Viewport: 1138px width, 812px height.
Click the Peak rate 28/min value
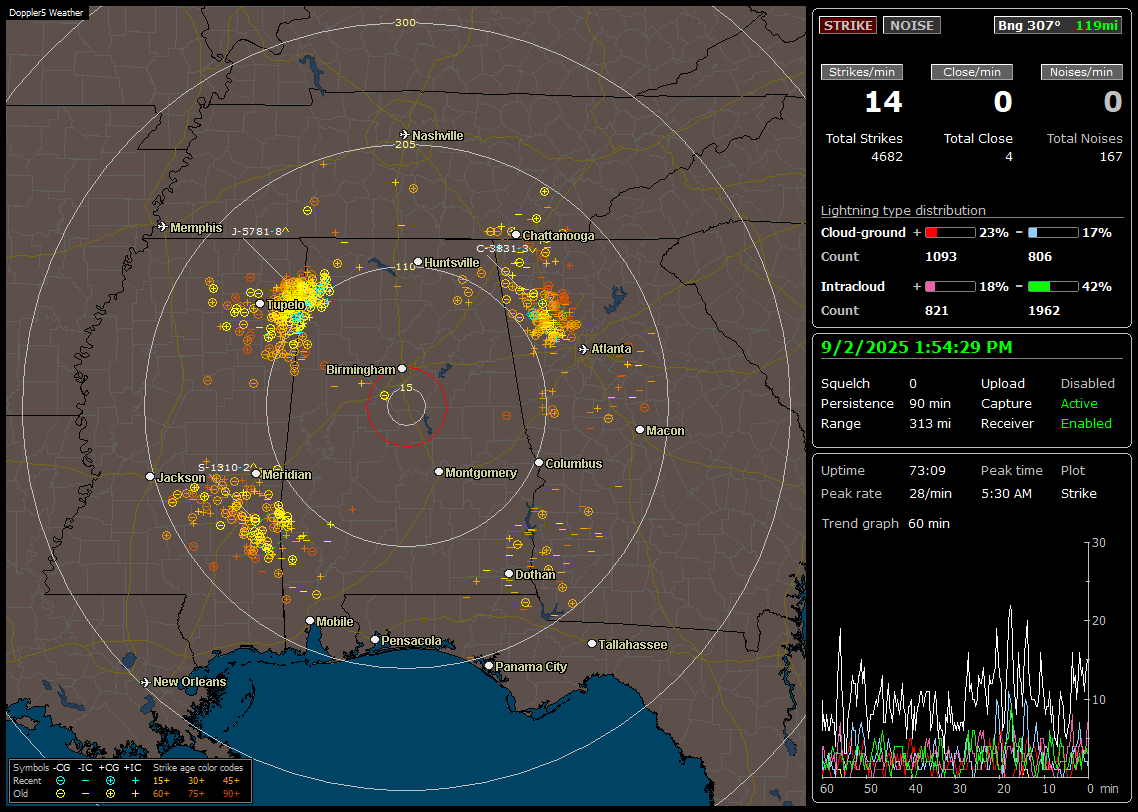(x=931, y=493)
